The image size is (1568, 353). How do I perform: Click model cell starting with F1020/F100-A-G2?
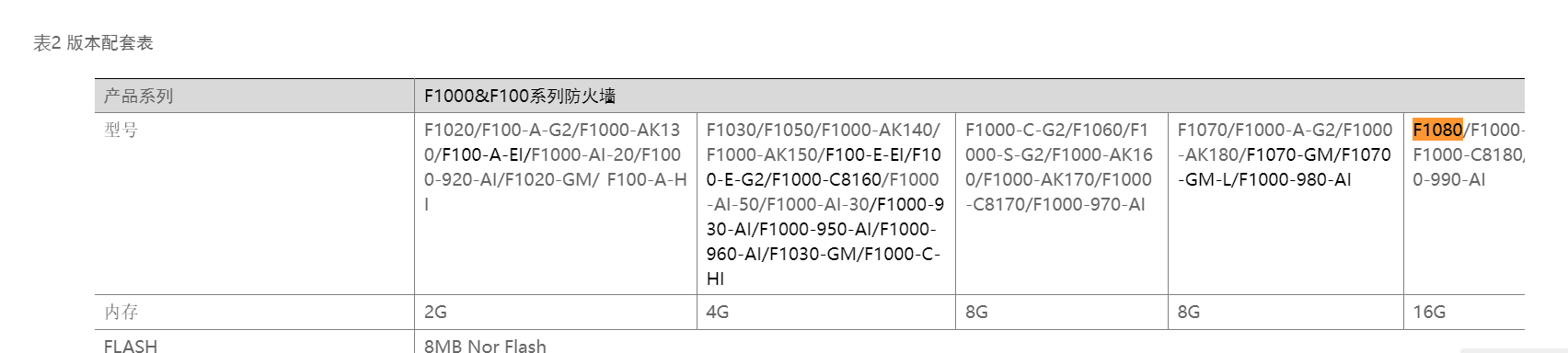tap(556, 203)
